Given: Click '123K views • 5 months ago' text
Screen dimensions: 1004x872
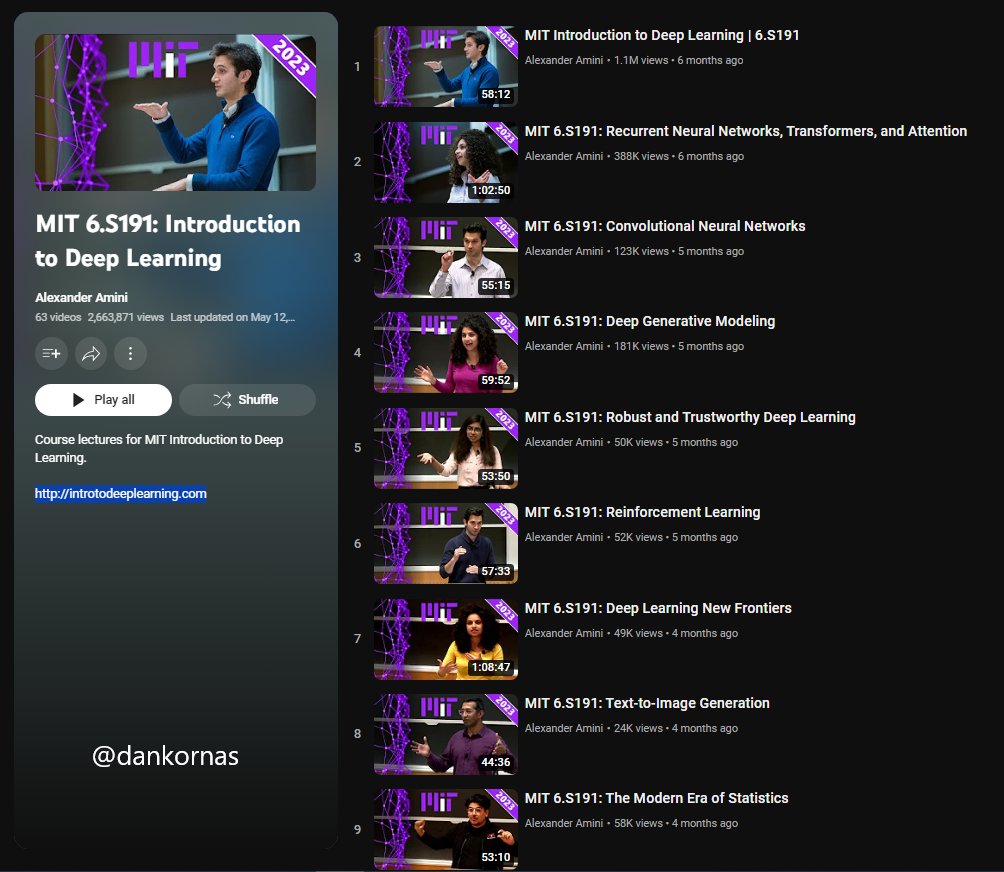Looking at the screenshot, I should click(x=679, y=251).
